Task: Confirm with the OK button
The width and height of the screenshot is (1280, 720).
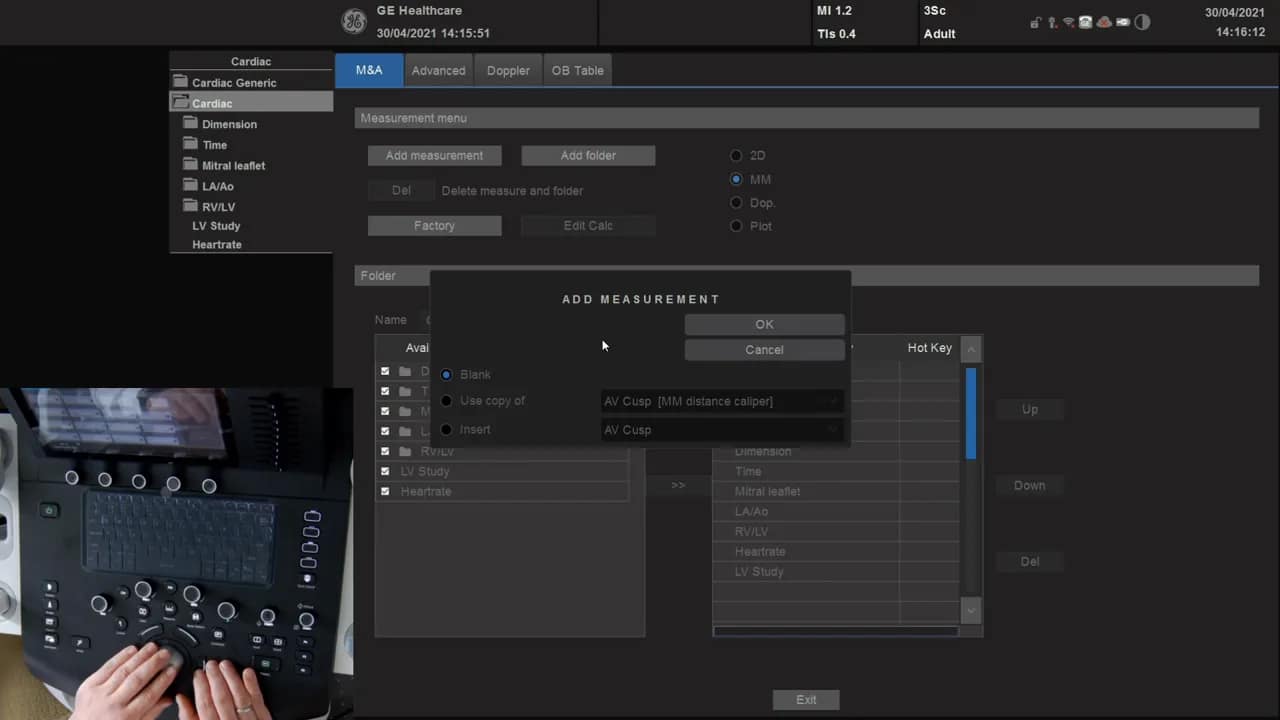Action: (x=764, y=324)
